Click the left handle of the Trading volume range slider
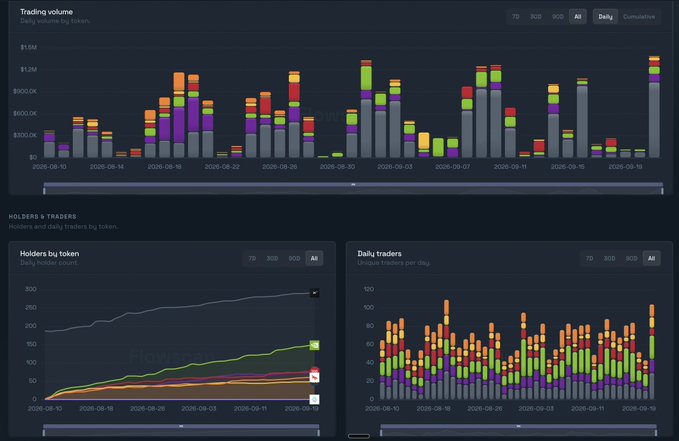Screen dimensions: 679x441 pos(44,191)
